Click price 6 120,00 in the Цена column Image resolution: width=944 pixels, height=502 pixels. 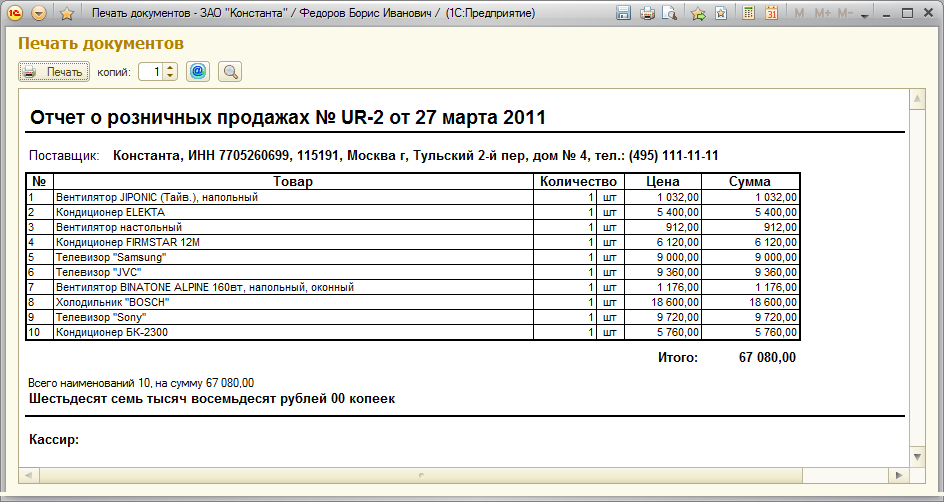[x=663, y=242]
